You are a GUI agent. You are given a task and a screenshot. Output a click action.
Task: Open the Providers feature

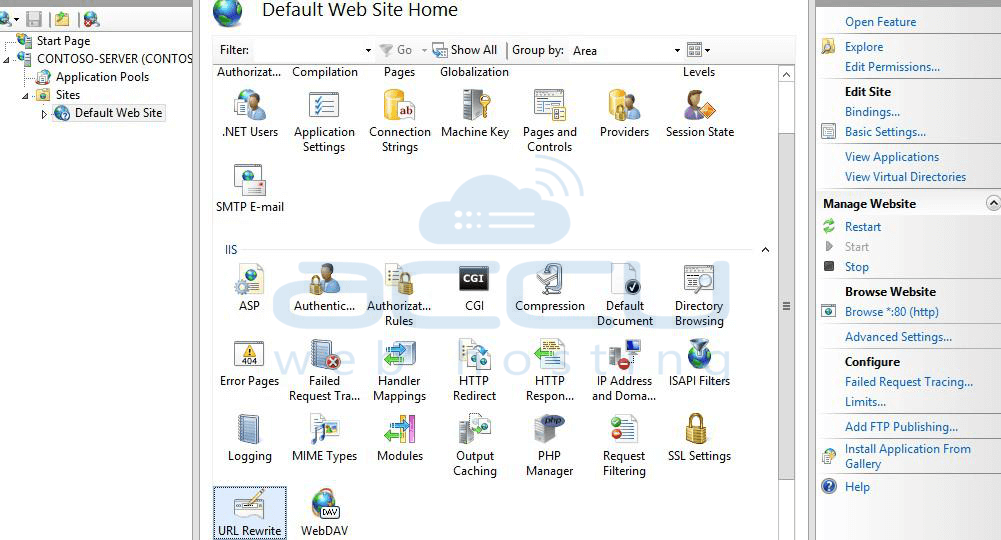pyautogui.click(x=624, y=114)
